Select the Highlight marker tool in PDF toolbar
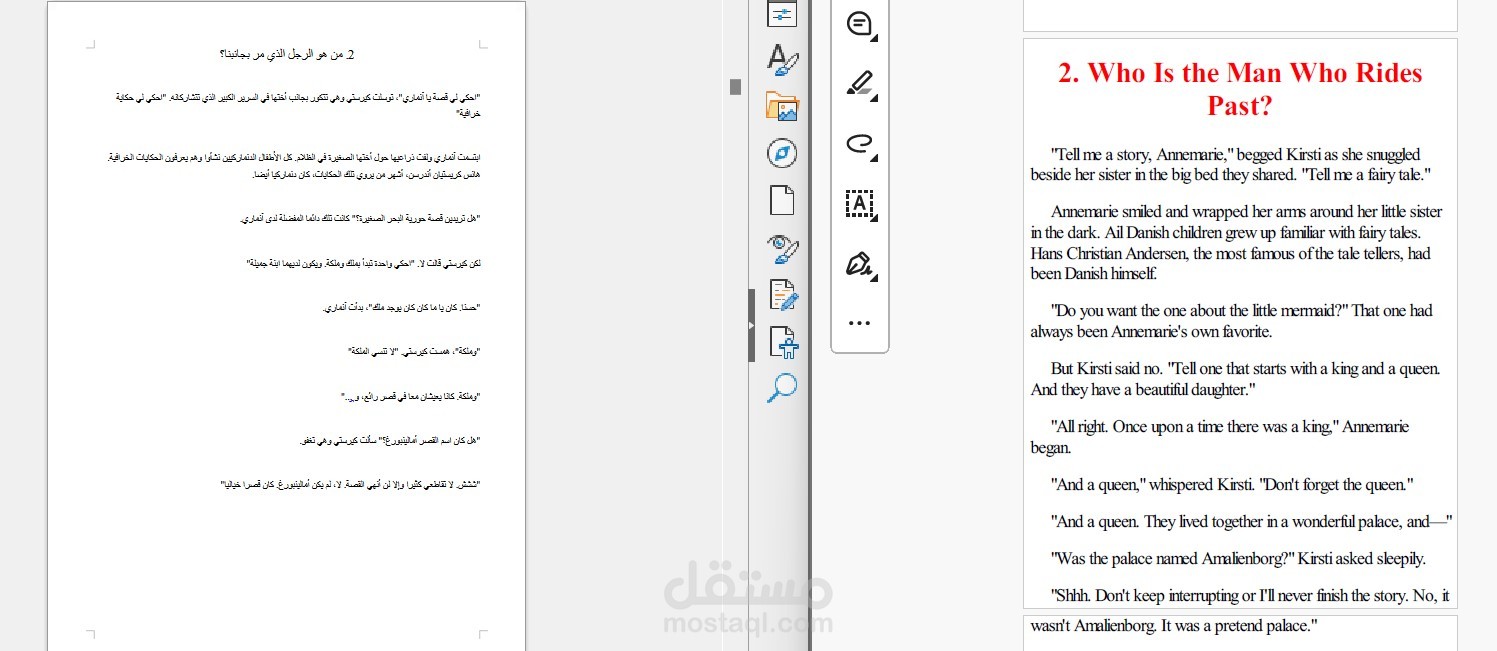The image size is (1497, 651). pos(859,83)
